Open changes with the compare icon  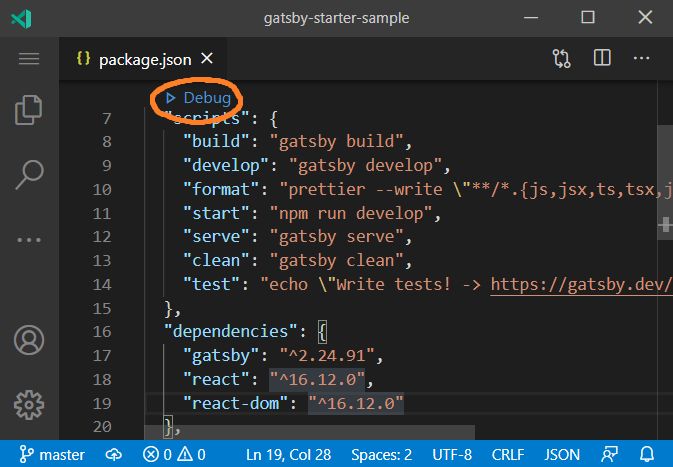(561, 58)
